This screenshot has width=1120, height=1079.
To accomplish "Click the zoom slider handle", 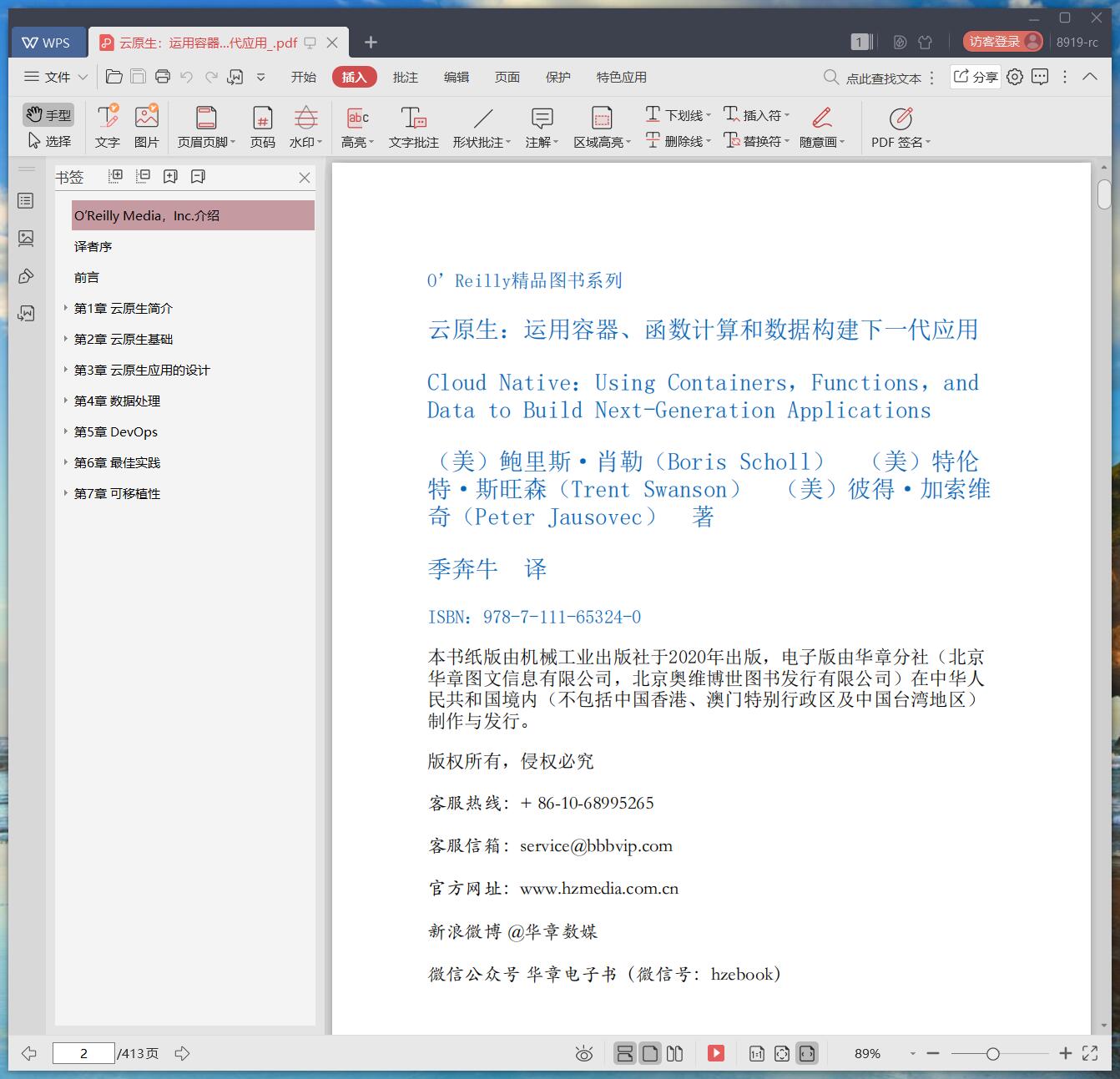I will [x=992, y=1054].
